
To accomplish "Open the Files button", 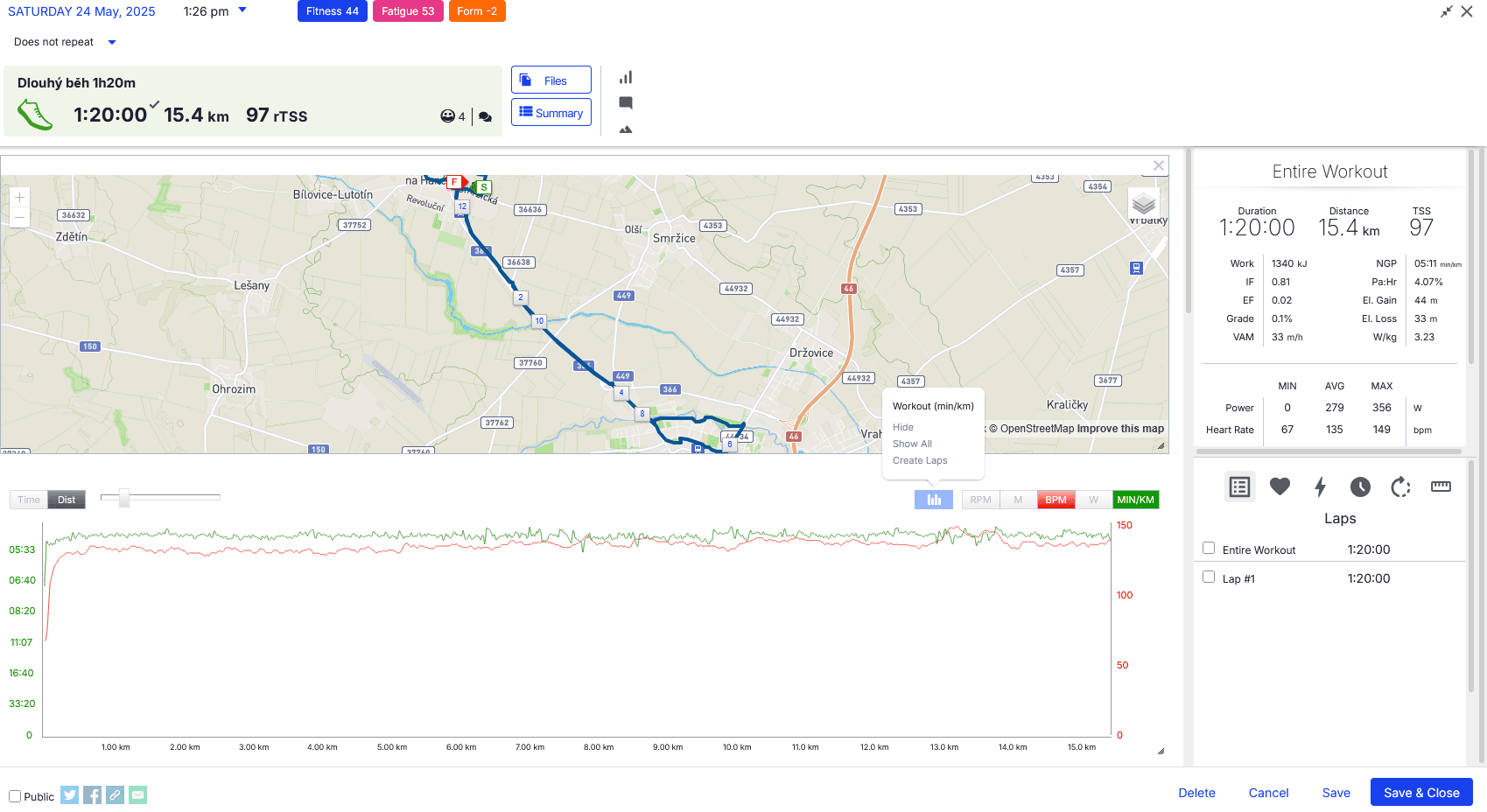I will [x=551, y=80].
